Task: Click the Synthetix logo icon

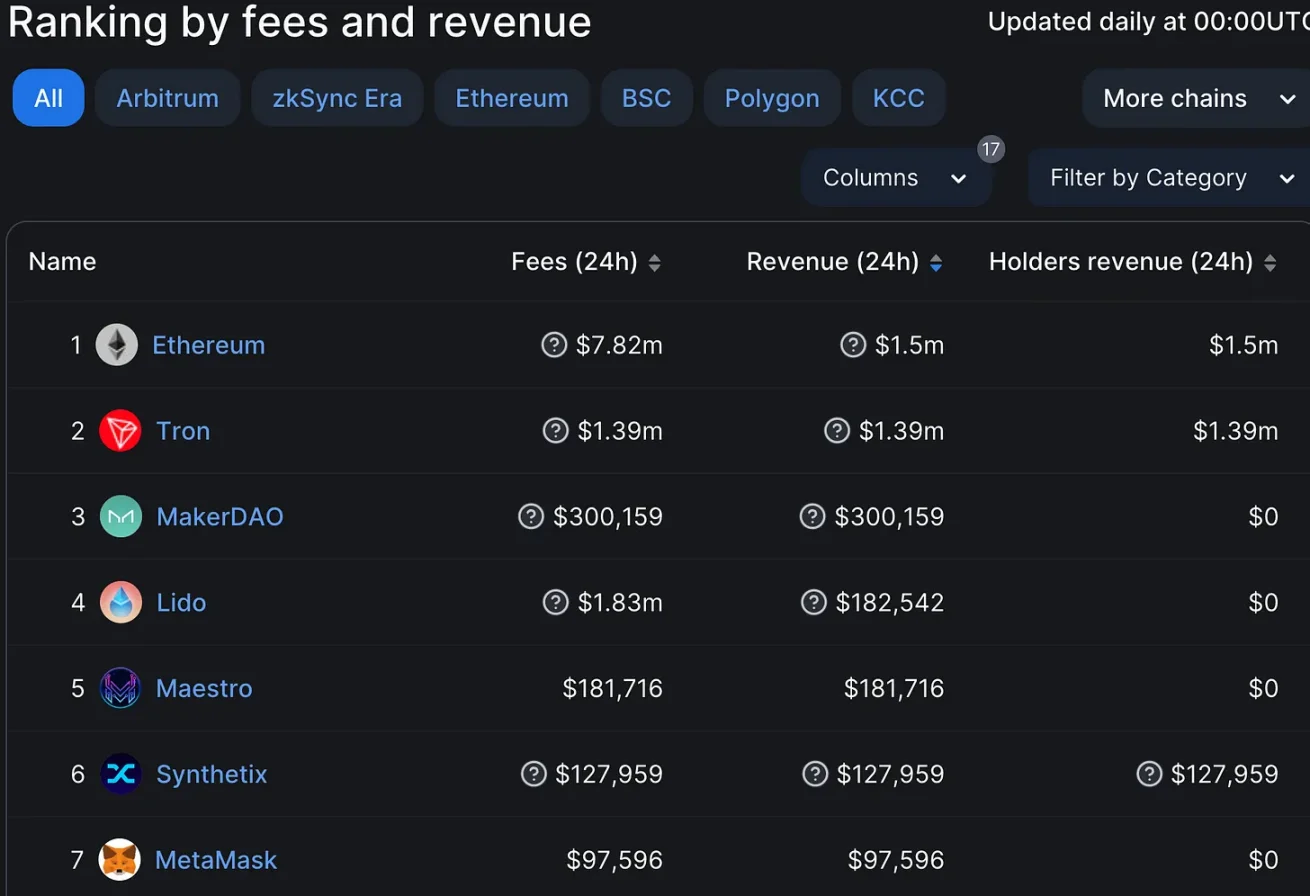Action: (x=120, y=775)
